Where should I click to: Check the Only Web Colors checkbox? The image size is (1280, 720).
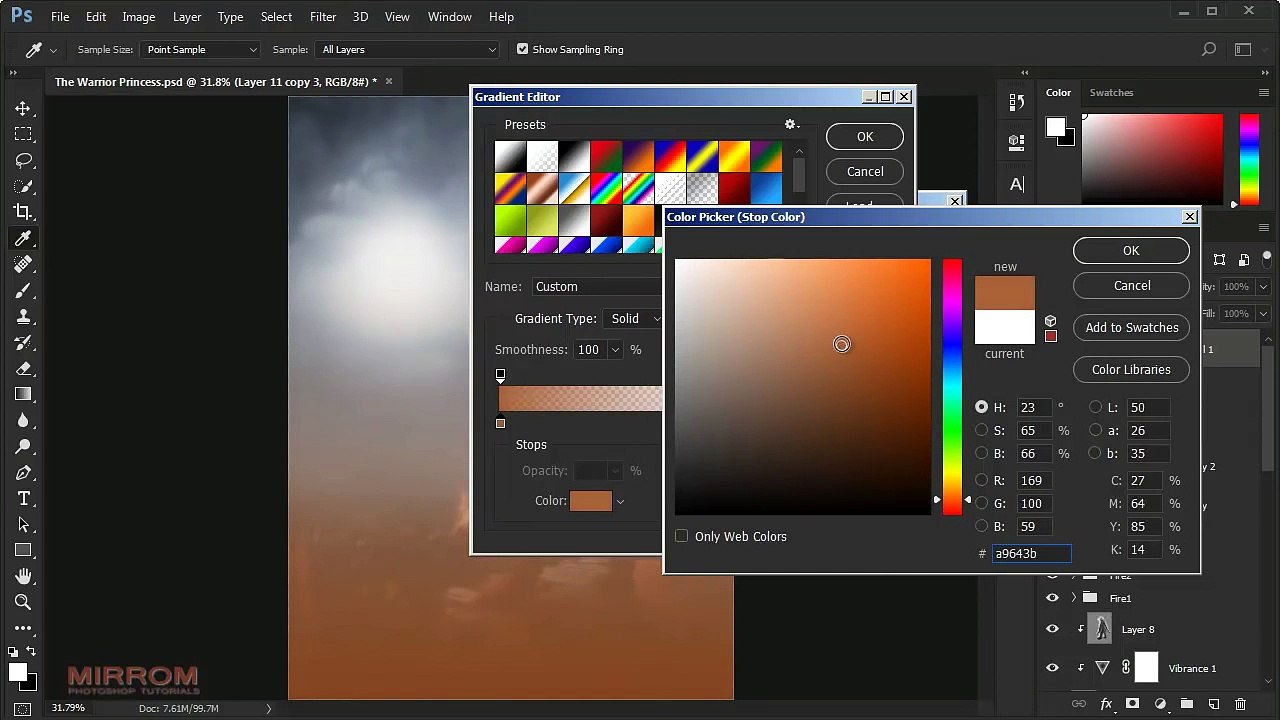[681, 536]
